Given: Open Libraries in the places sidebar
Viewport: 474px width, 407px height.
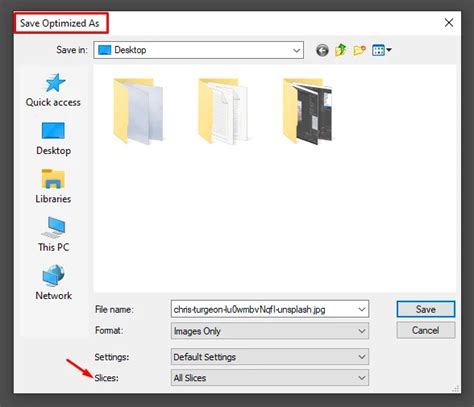Looking at the screenshot, I should tap(53, 187).
